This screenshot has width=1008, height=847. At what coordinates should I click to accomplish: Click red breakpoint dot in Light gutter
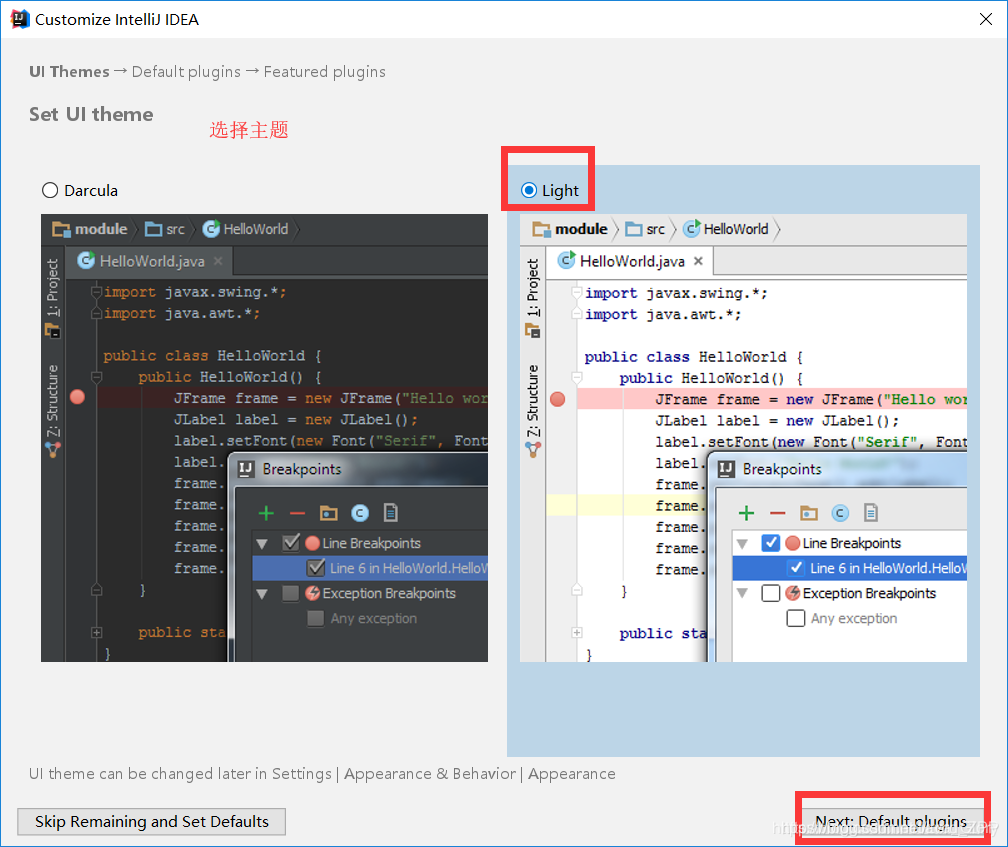pyautogui.click(x=557, y=399)
